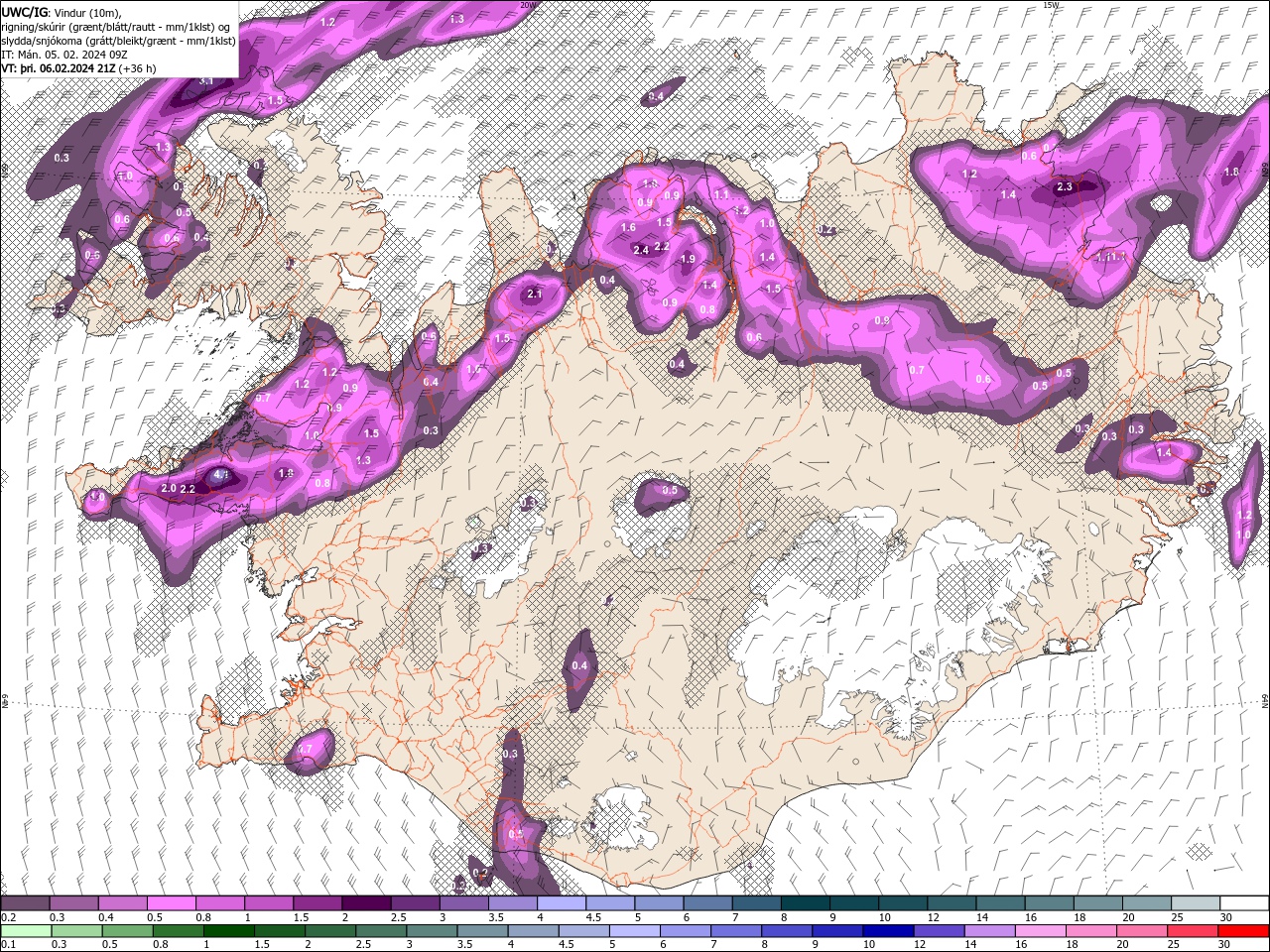
Task: Click the '2.3' precipitation maximum in the northeast
Action: pyautogui.click(x=1065, y=186)
